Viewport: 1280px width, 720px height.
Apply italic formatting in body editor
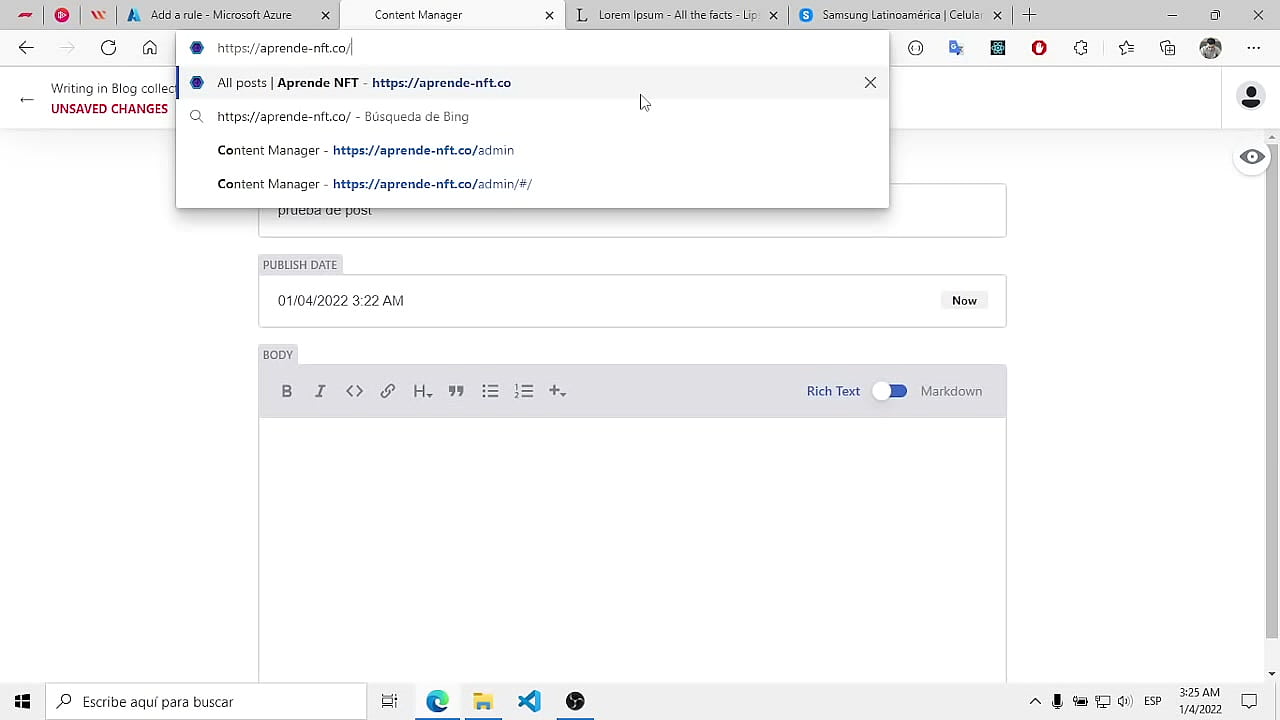click(320, 391)
